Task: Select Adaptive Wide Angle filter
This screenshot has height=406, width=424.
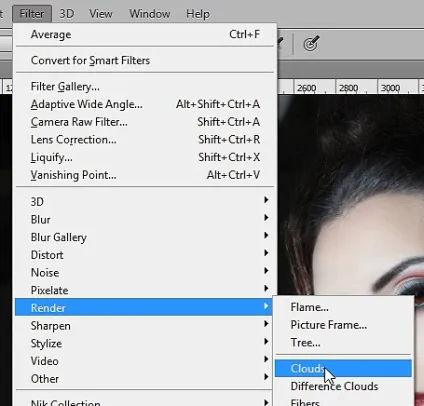Action: [x=145, y=104]
